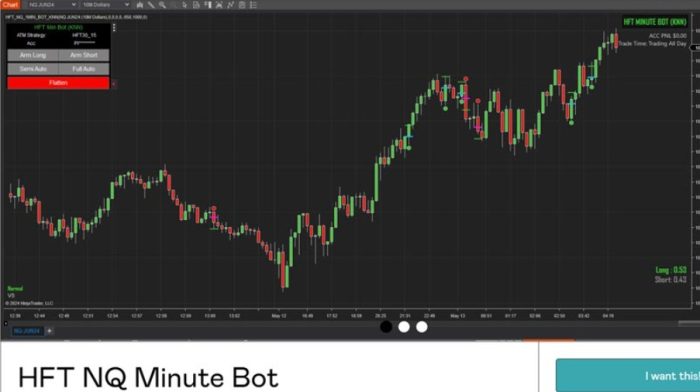
Task: Click the HFT NQ Minute Bot title
Action: (148, 378)
